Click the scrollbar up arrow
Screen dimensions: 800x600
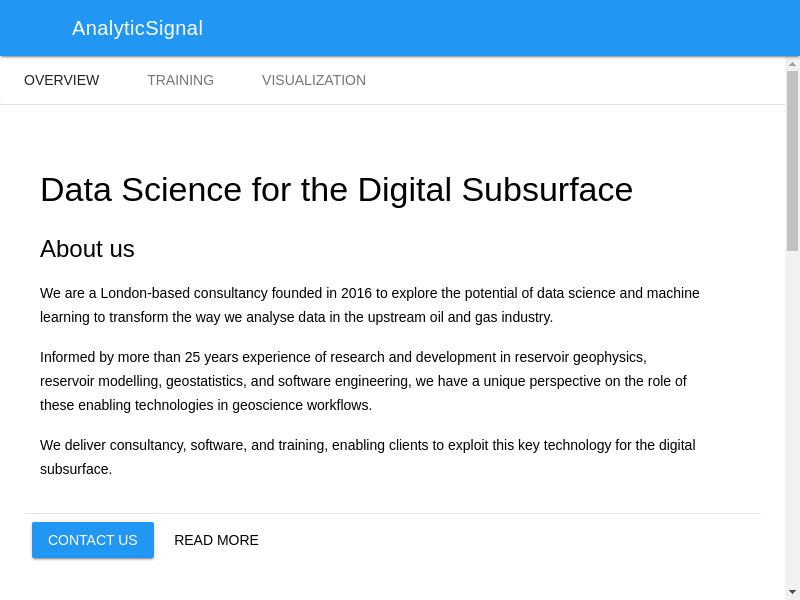coord(792,64)
